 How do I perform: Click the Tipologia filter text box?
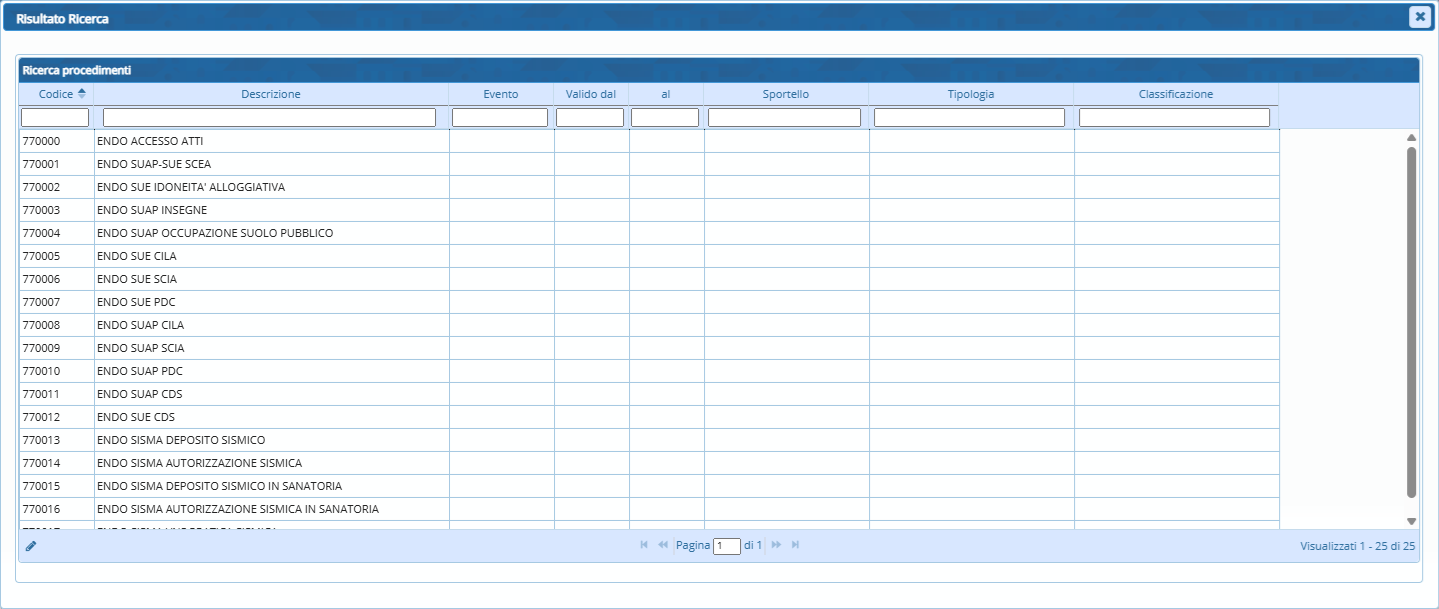(x=969, y=118)
